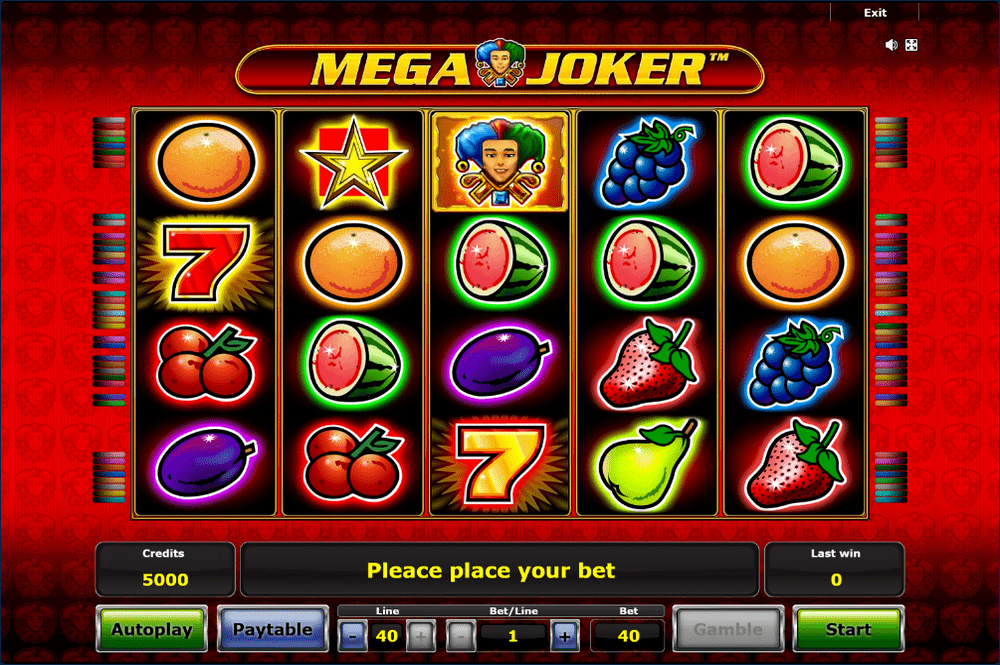Click the Credits balance display
Image resolution: width=1000 pixels, height=665 pixels.
click(165, 569)
